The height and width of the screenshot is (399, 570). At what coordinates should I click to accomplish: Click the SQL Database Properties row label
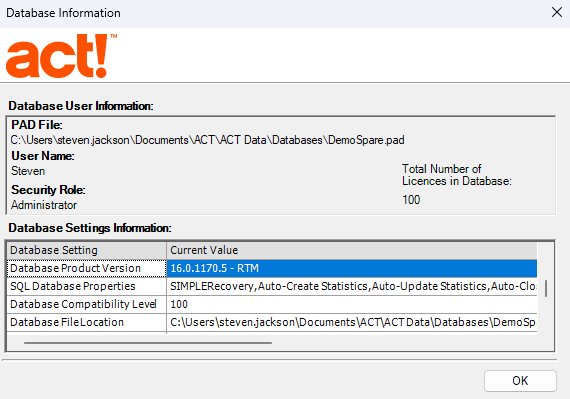click(x=87, y=286)
